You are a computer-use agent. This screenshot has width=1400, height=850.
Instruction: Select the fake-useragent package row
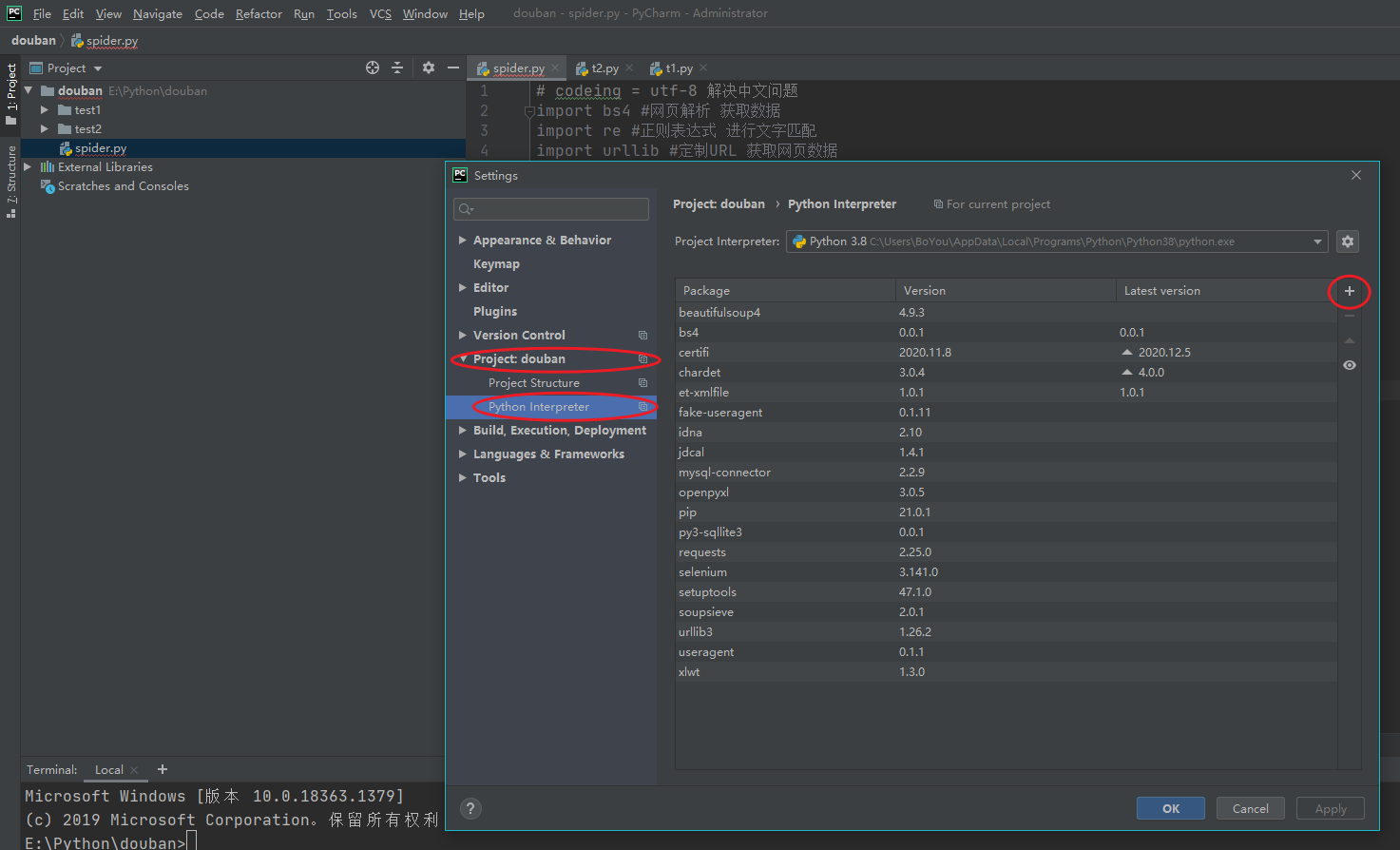[x=1006, y=413]
